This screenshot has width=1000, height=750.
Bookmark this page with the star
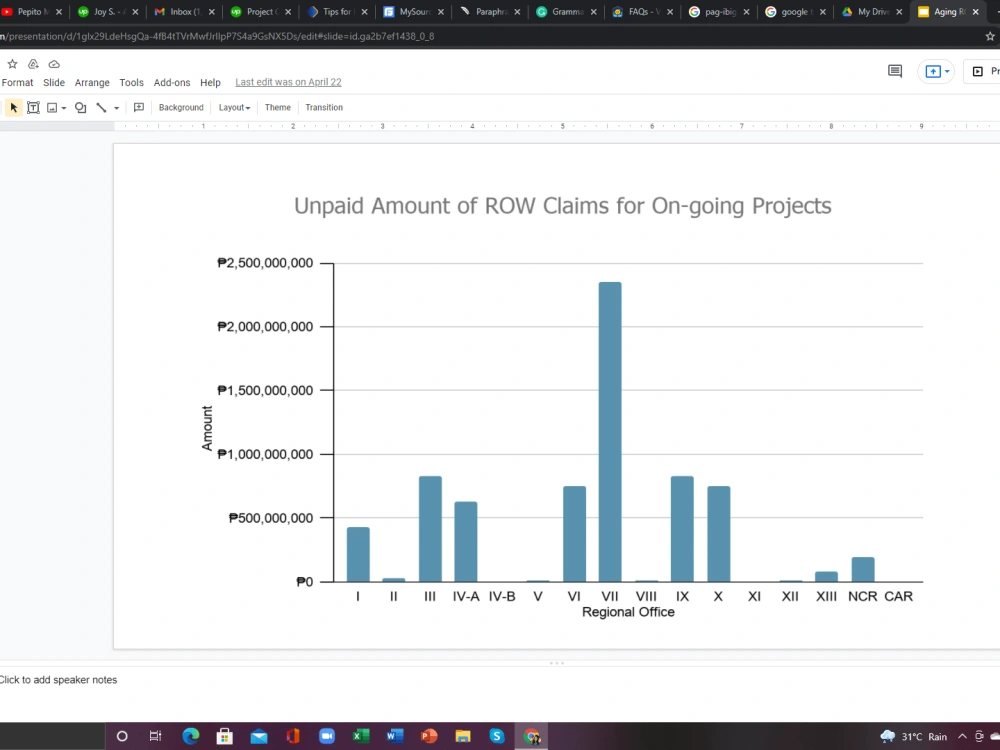pyautogui.click(x=990, y=36)
